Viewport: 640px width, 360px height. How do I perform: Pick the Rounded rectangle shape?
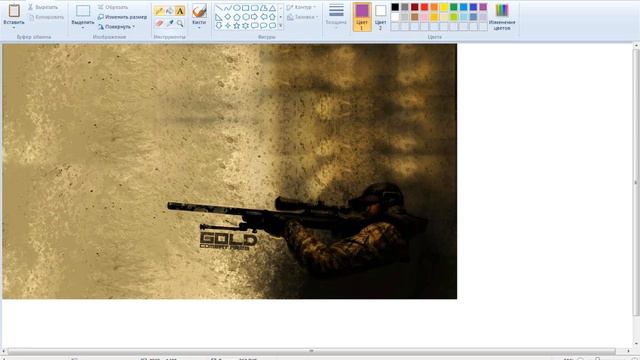pyautogui.click(x=255, y=8)
